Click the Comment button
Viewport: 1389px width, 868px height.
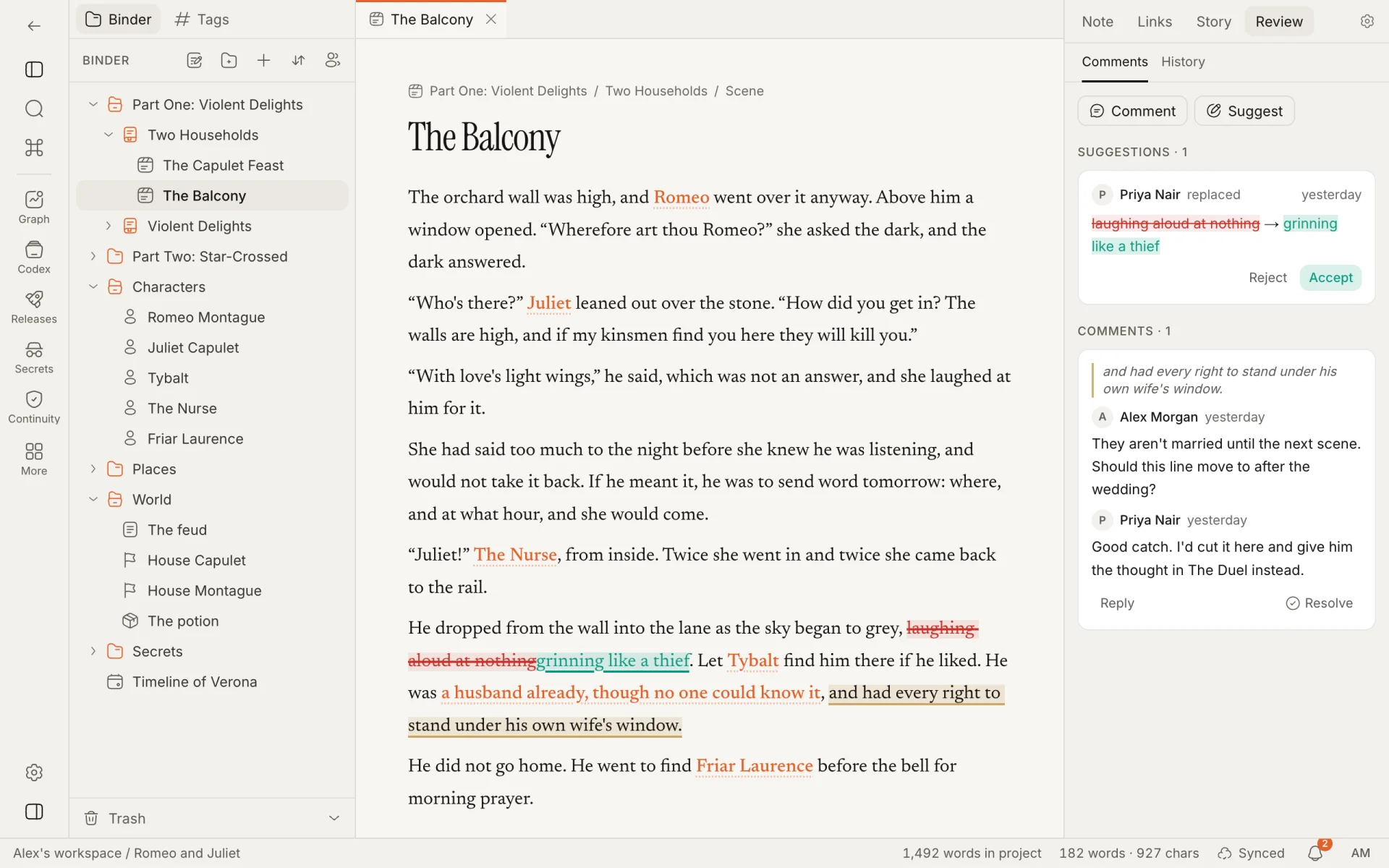[1132, 111]
